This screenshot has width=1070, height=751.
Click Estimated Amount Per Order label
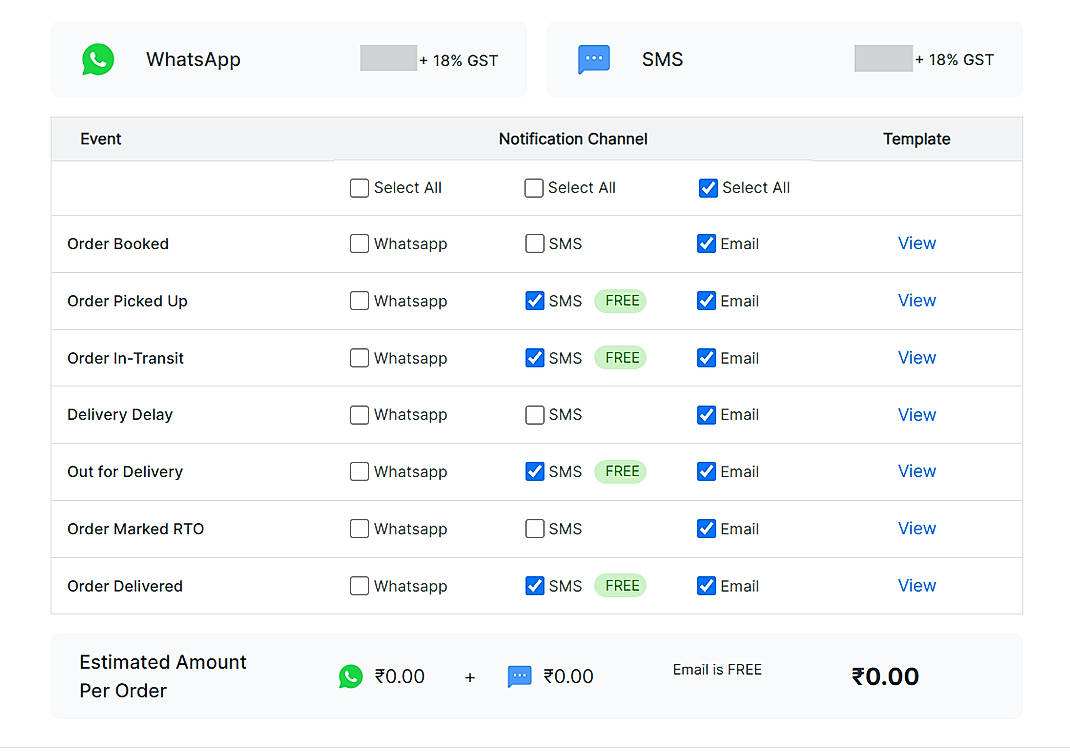(x=162, y=677)
